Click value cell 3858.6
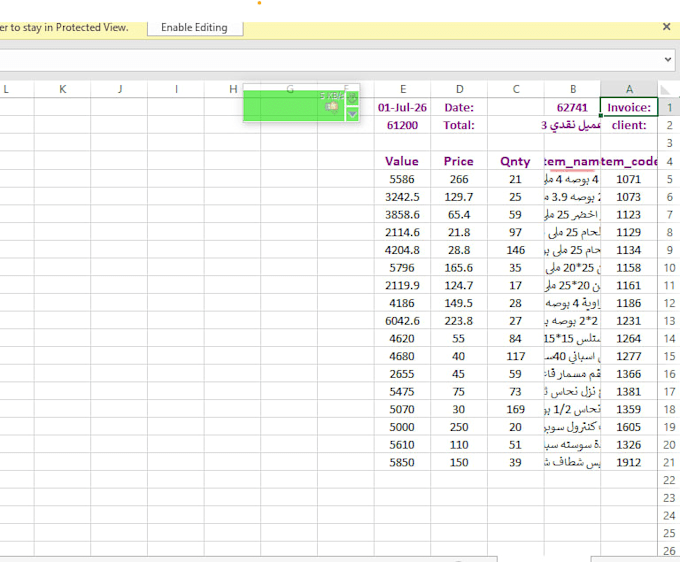This screenshot has width=680, height=562. tap(402, 215)
